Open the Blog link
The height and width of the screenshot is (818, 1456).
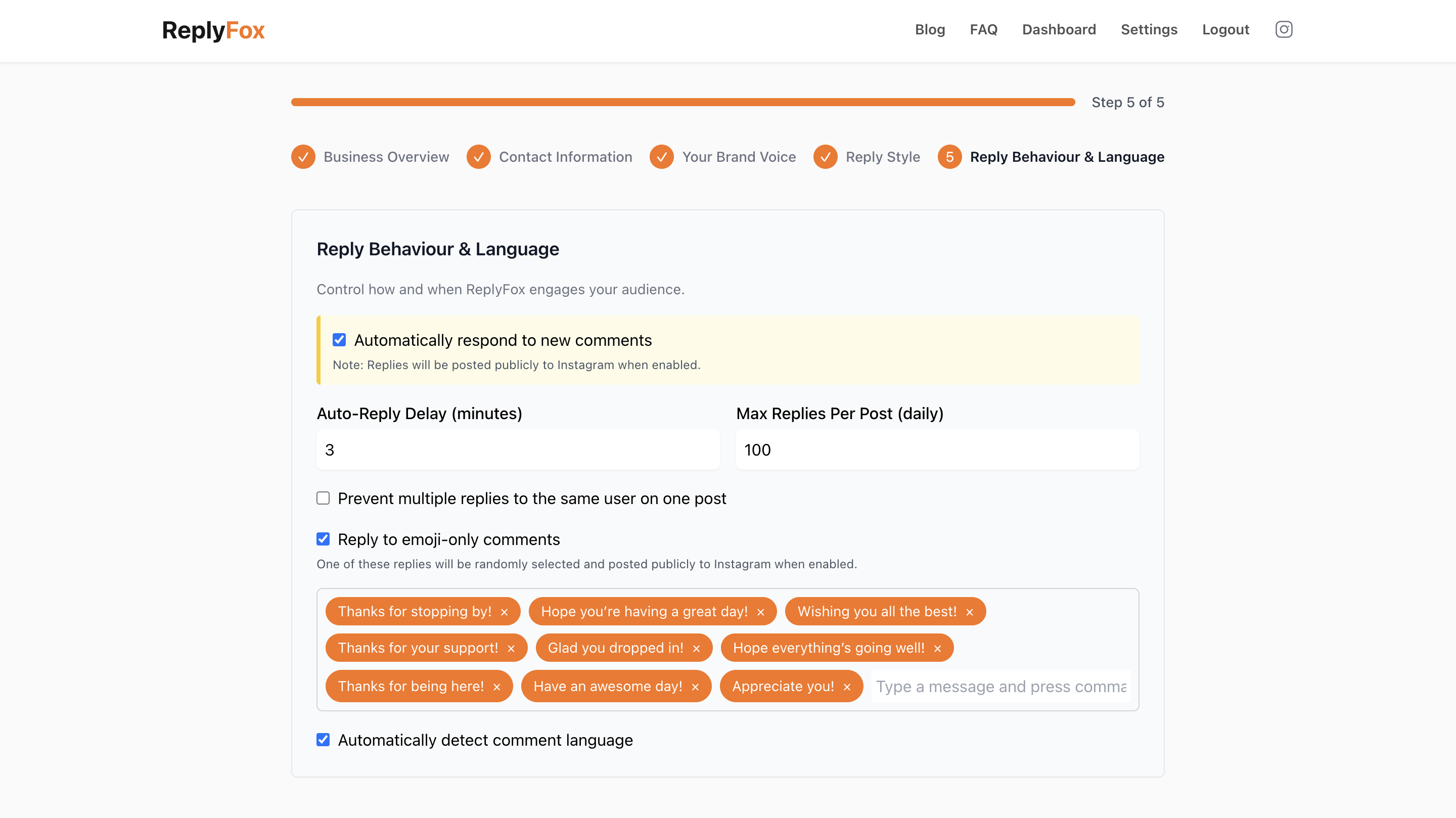(x=930, y=29)
